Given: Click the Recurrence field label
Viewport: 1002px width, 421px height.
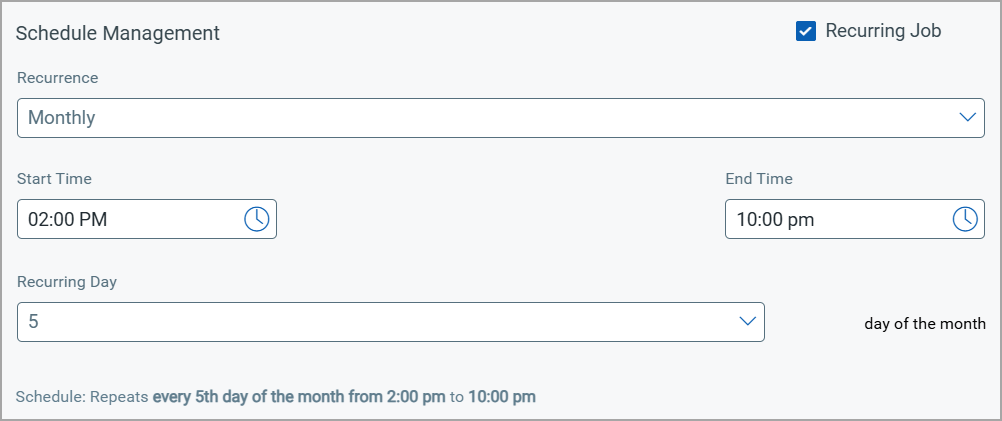Looking at the screenshot, I should 58,78.
